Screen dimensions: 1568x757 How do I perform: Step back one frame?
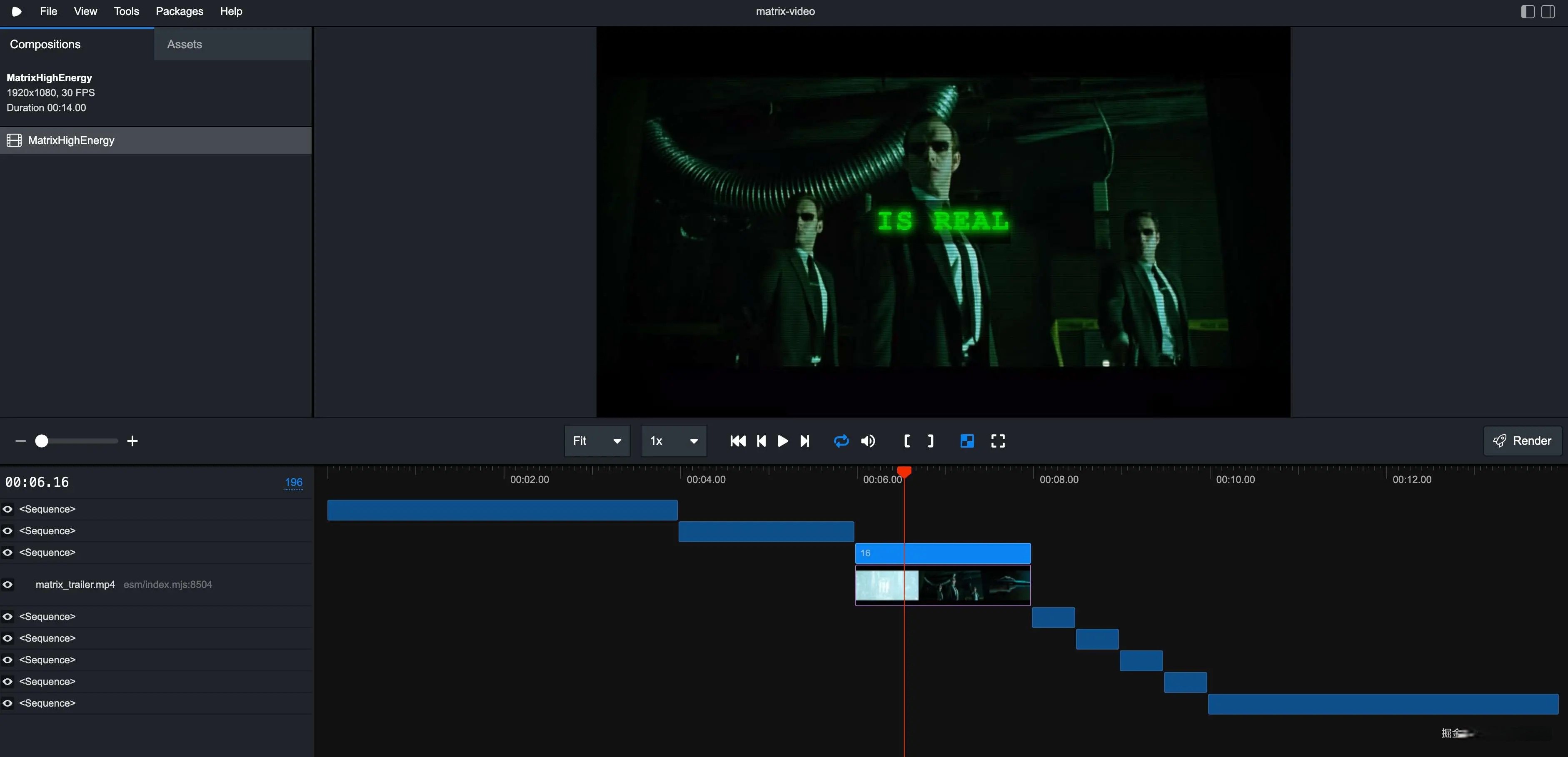pyautogui.click(x=761, y=441)
